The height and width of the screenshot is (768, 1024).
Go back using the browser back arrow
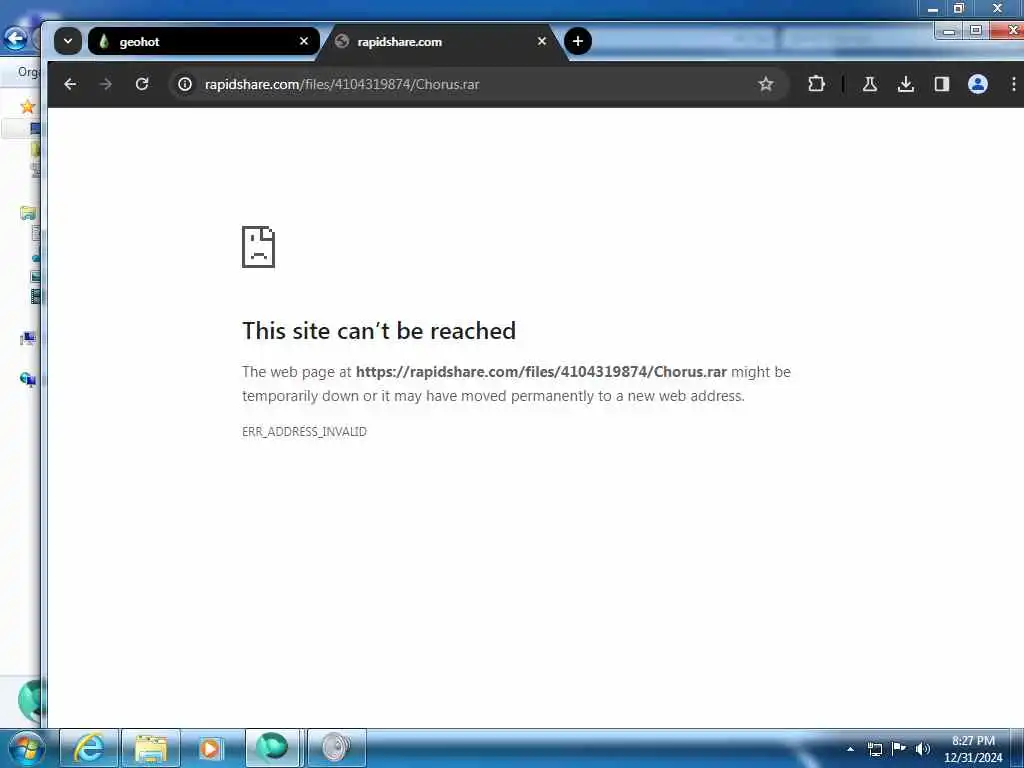70,84
